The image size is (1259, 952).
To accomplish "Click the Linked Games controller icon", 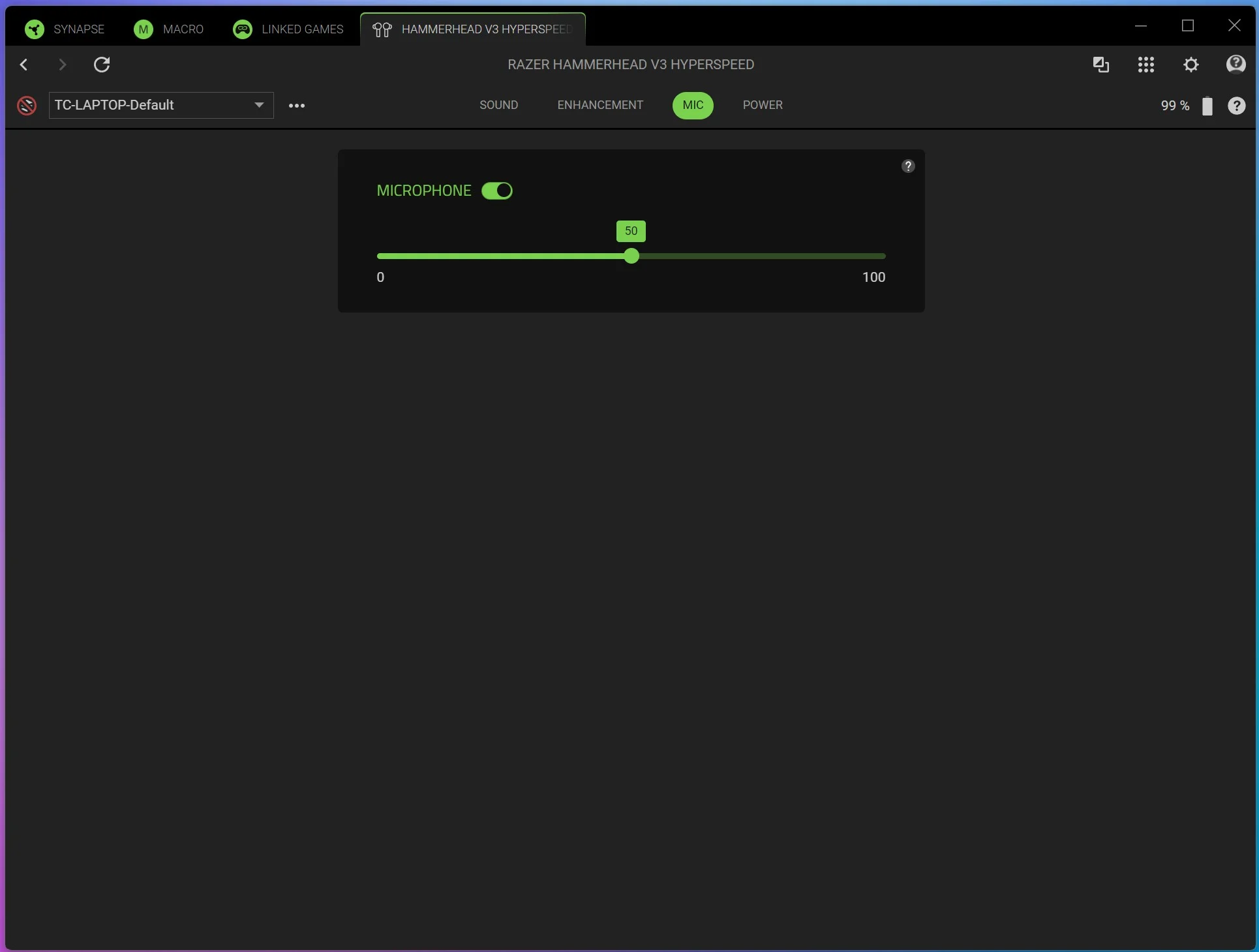I will (x=243, y=29).
